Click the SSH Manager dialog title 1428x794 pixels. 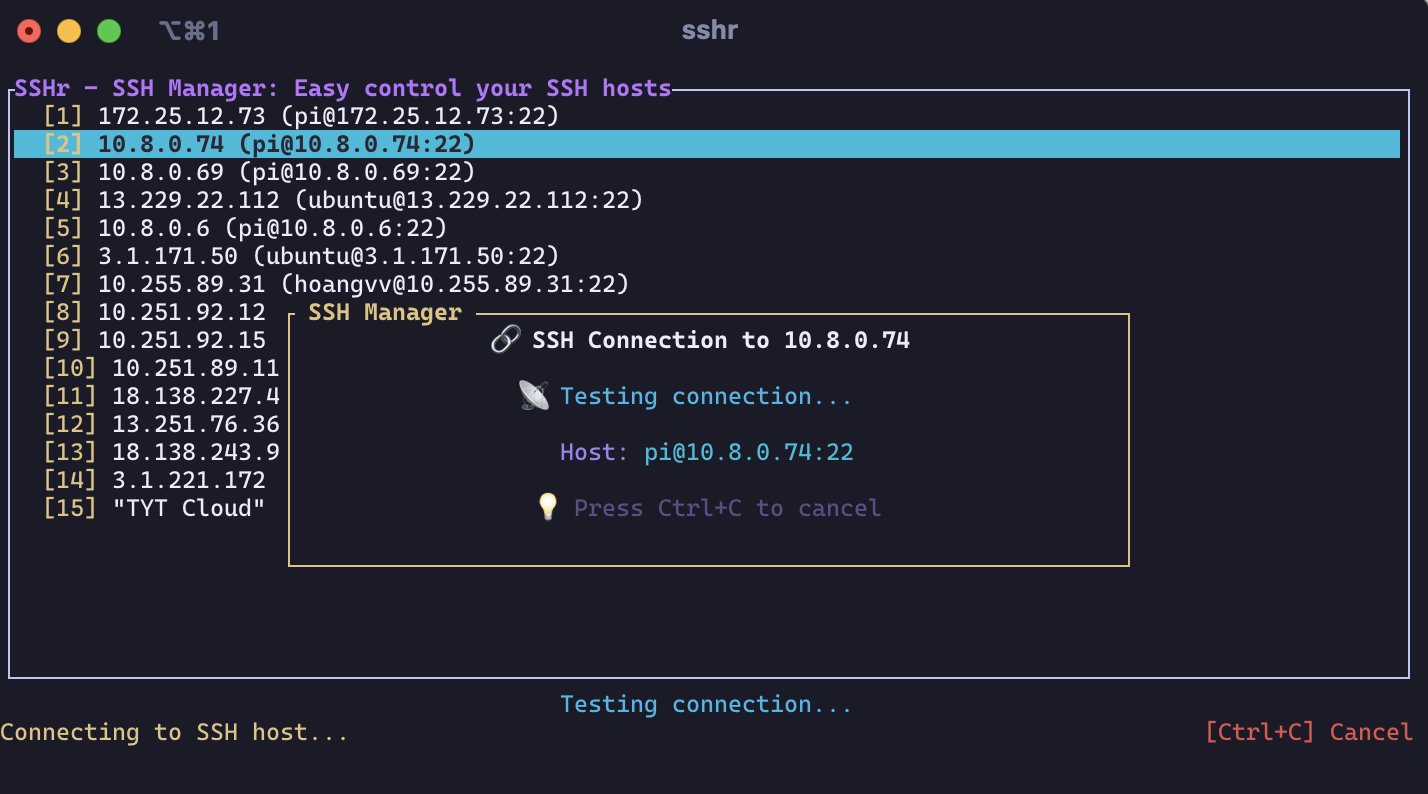(x=385, y=313)
